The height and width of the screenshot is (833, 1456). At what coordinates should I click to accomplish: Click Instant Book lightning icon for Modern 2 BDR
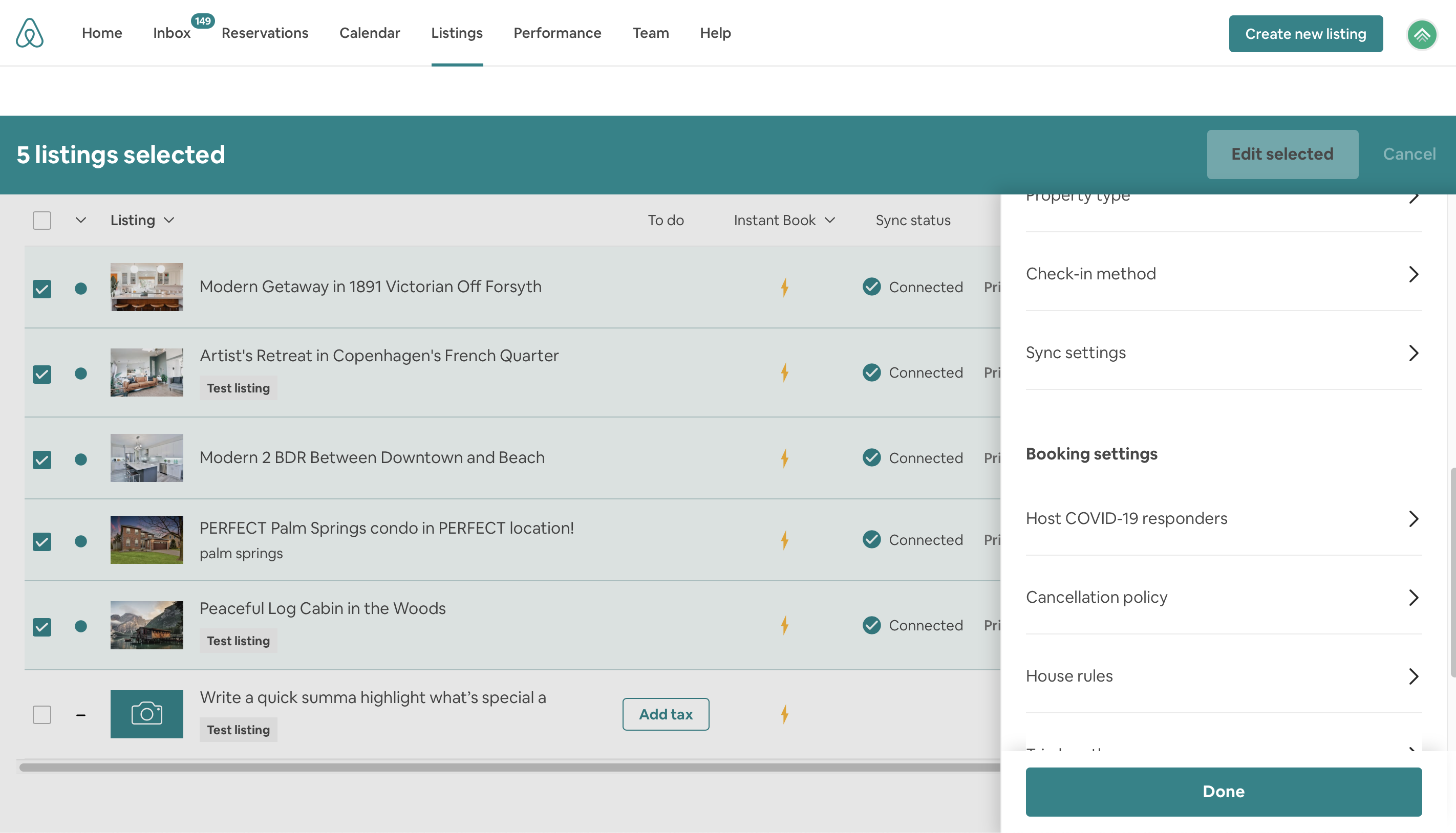click(x=785, y=458)
